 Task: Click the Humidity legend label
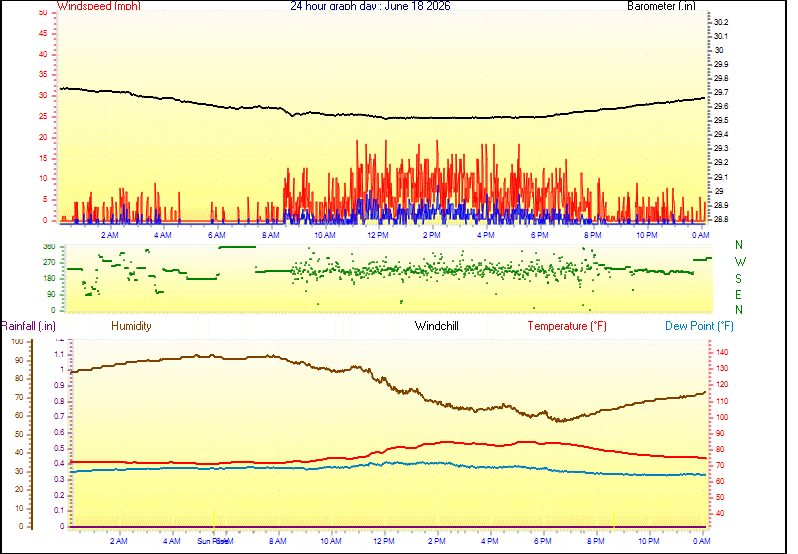coord(131,326)
